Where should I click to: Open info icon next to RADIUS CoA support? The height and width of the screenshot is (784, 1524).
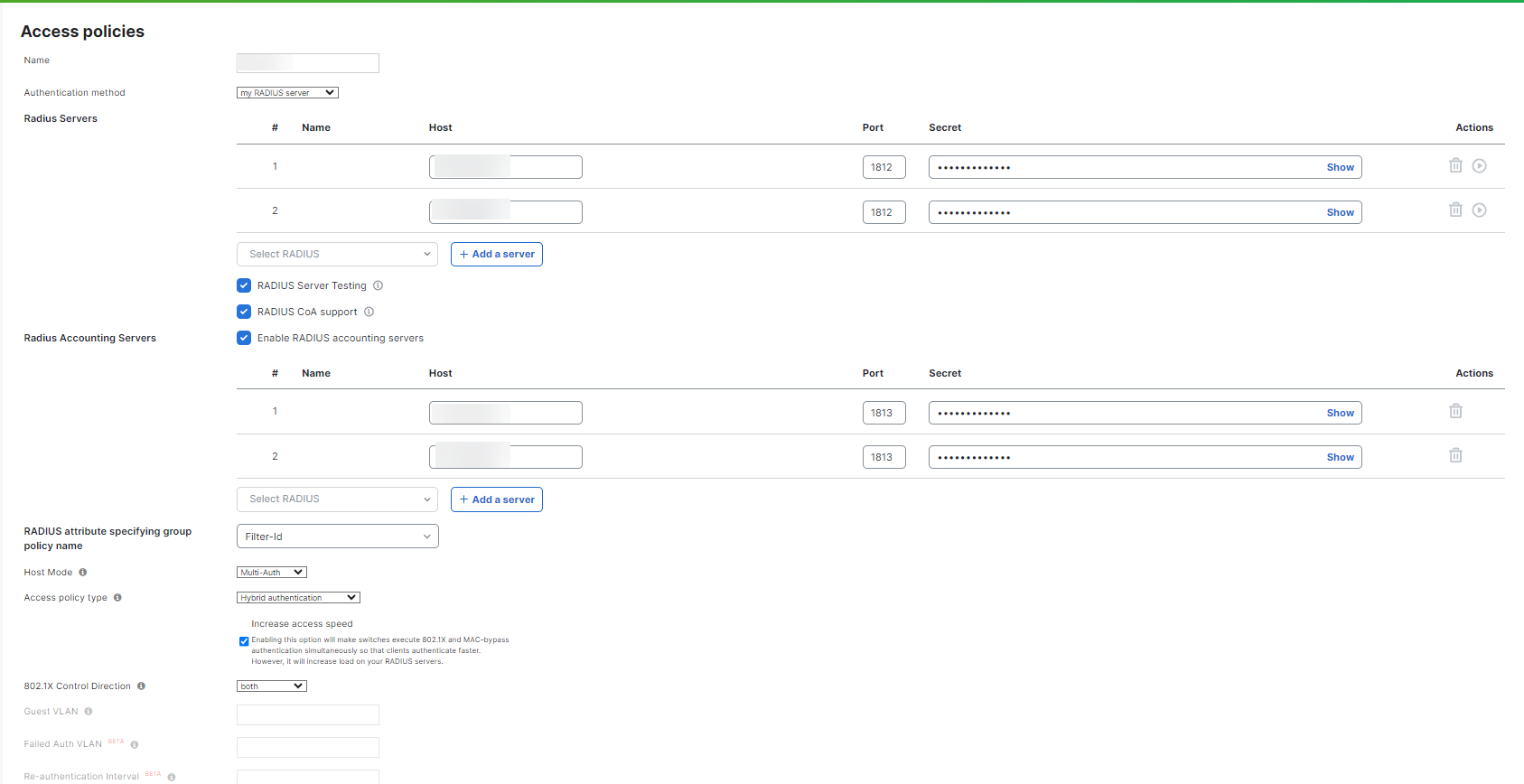click(x=369, y=312)
